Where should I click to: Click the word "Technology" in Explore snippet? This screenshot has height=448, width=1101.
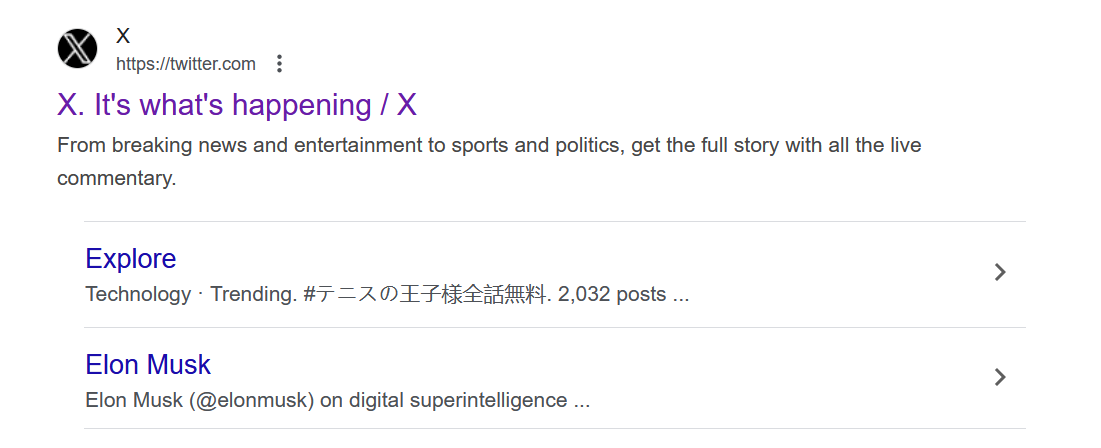pos(138,294)
